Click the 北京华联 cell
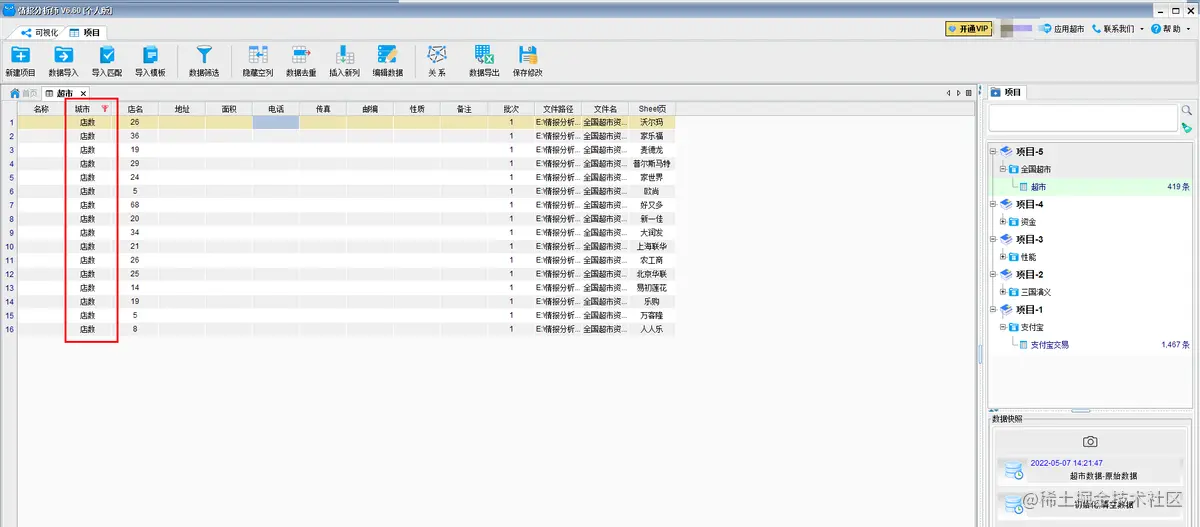 click(x=652, y=274)
